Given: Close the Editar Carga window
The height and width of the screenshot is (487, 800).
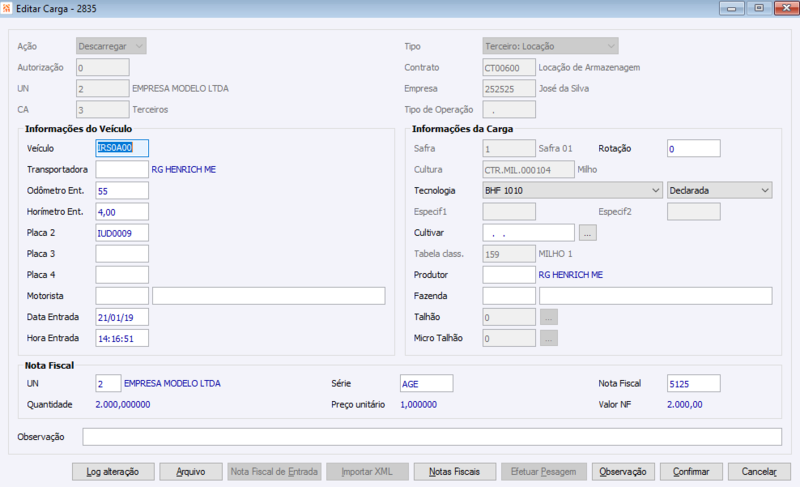Looking at the screenshot, I should (786, 8).
